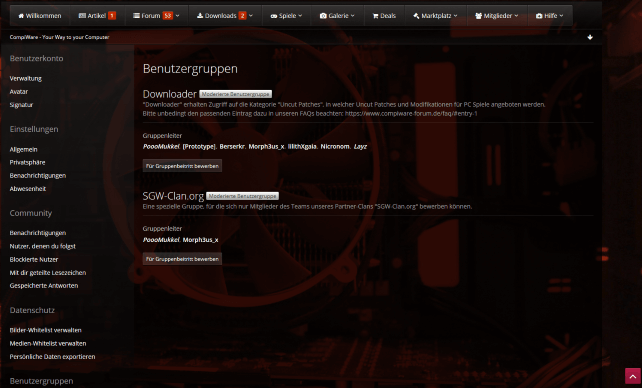Open Benachrichtigungen under Community
Screen dimensions: 642x388
pyautogui.click(x=38, y=233)
